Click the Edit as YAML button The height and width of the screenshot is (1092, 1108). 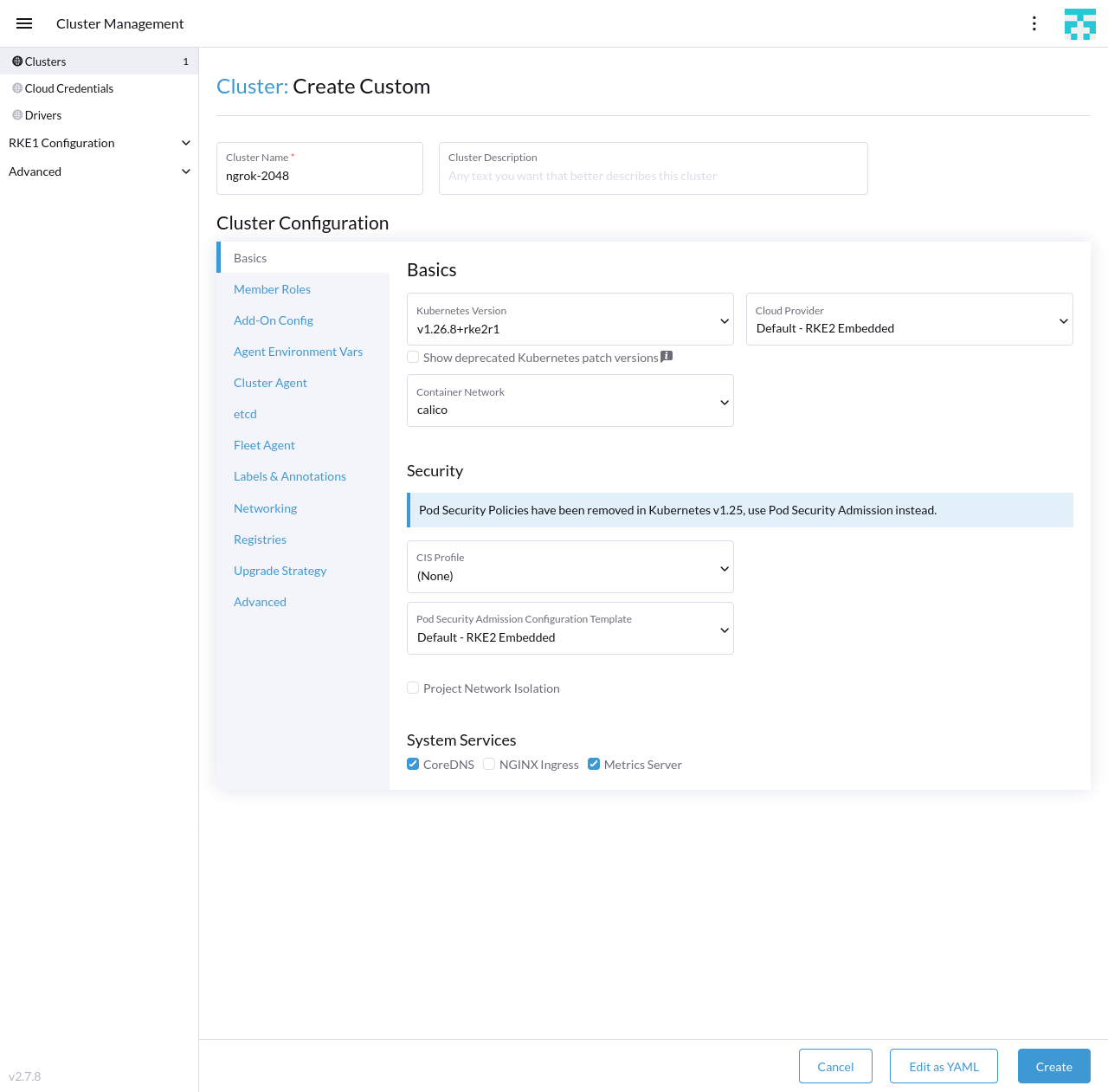(944, 1066)
